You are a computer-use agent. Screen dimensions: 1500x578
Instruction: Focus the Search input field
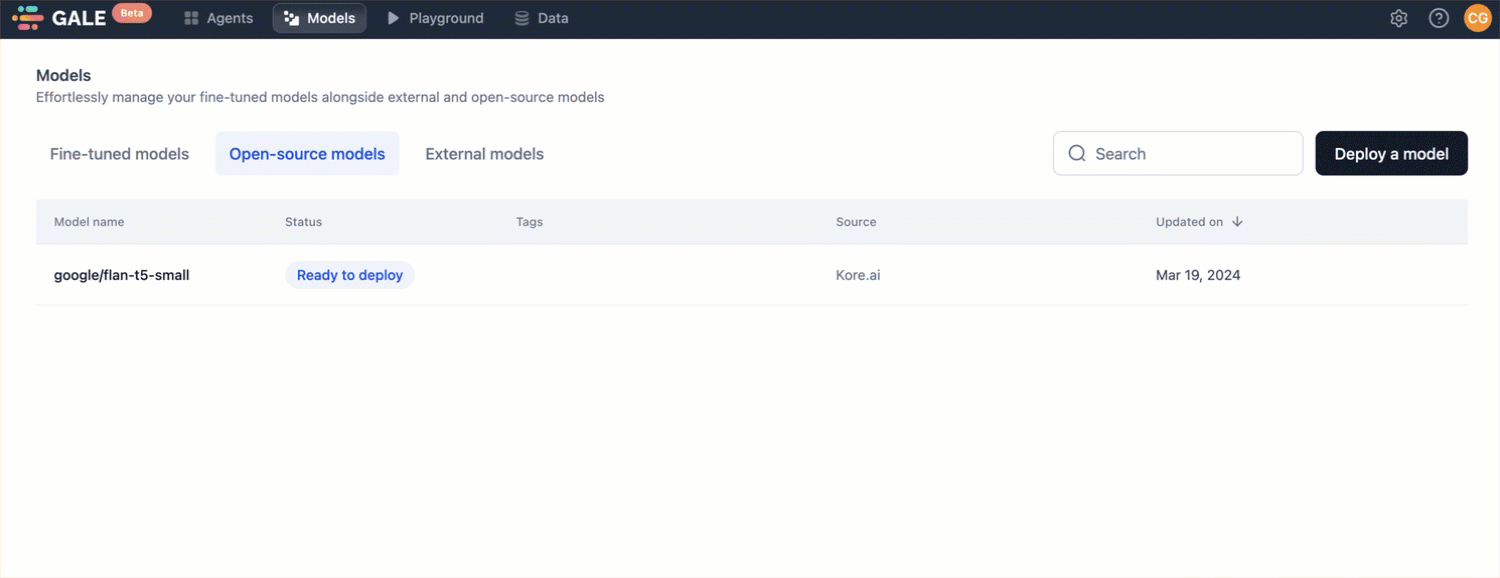[x=1178, y=154]
